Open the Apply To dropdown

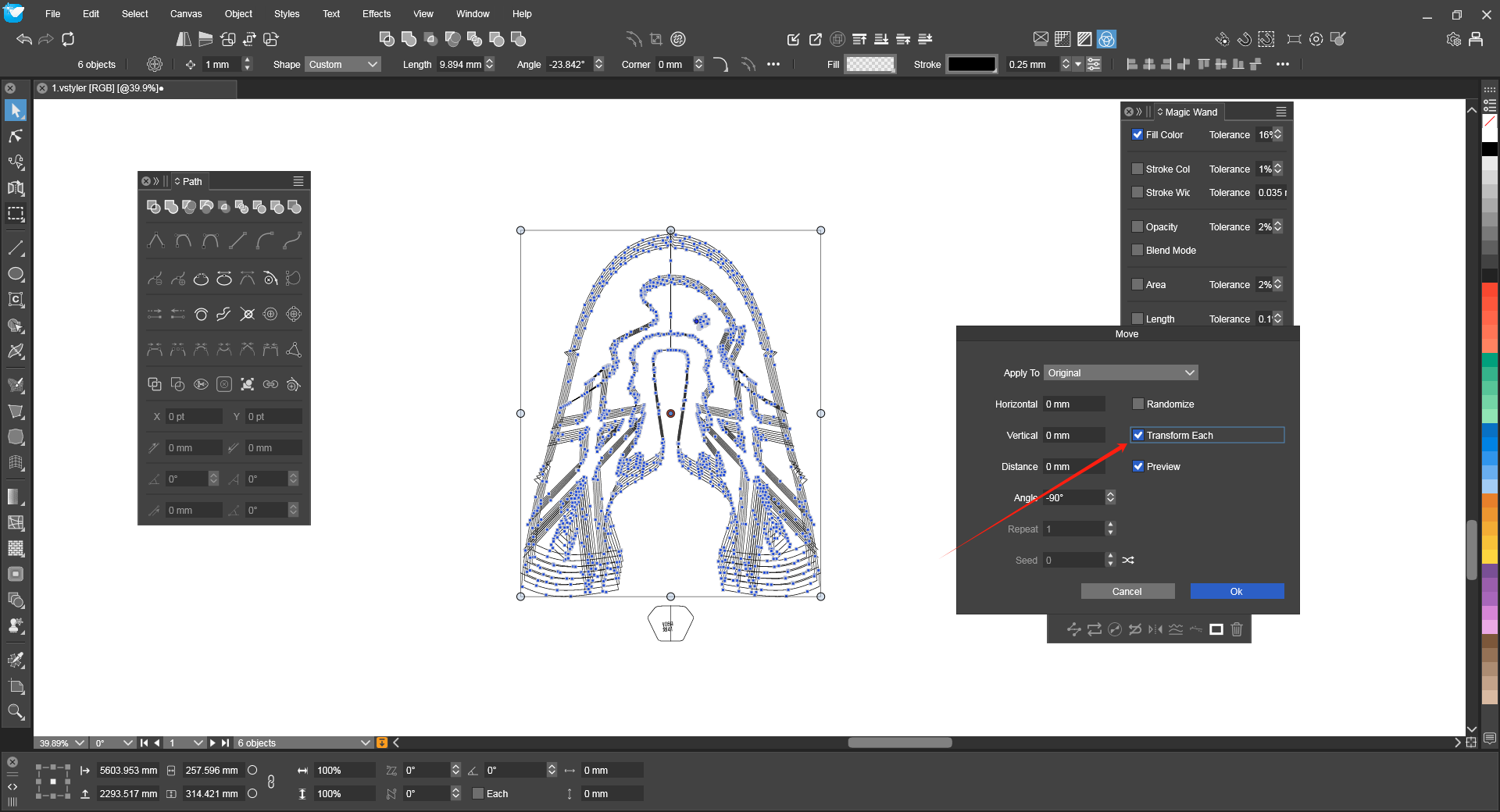point(1120,372)
